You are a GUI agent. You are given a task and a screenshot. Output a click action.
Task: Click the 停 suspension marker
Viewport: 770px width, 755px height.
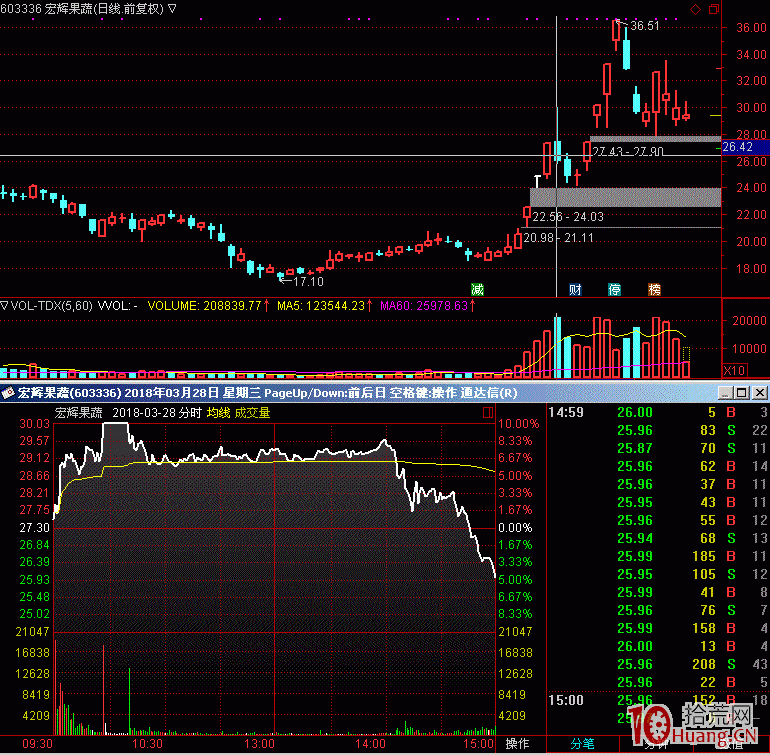click(x=615, y=289)
